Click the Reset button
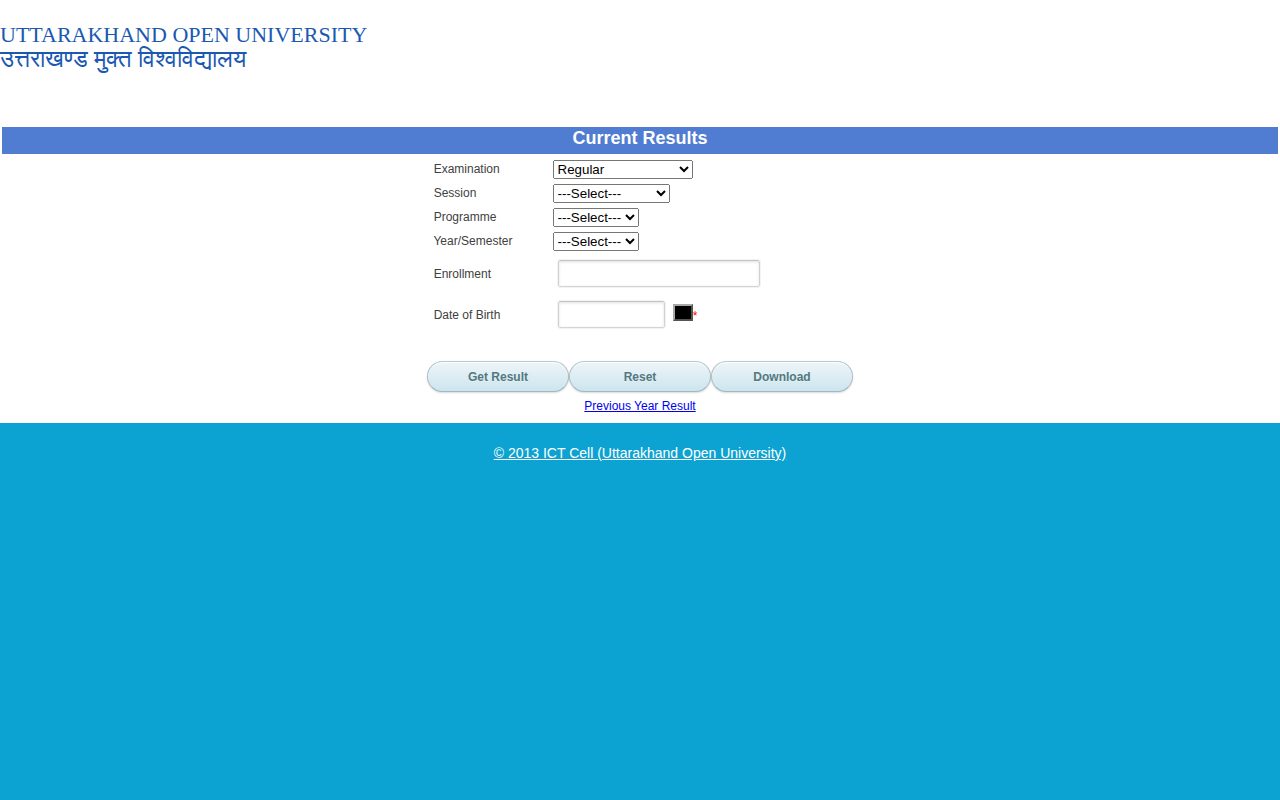The image size is (1280, 800). (x=640, y=377)
